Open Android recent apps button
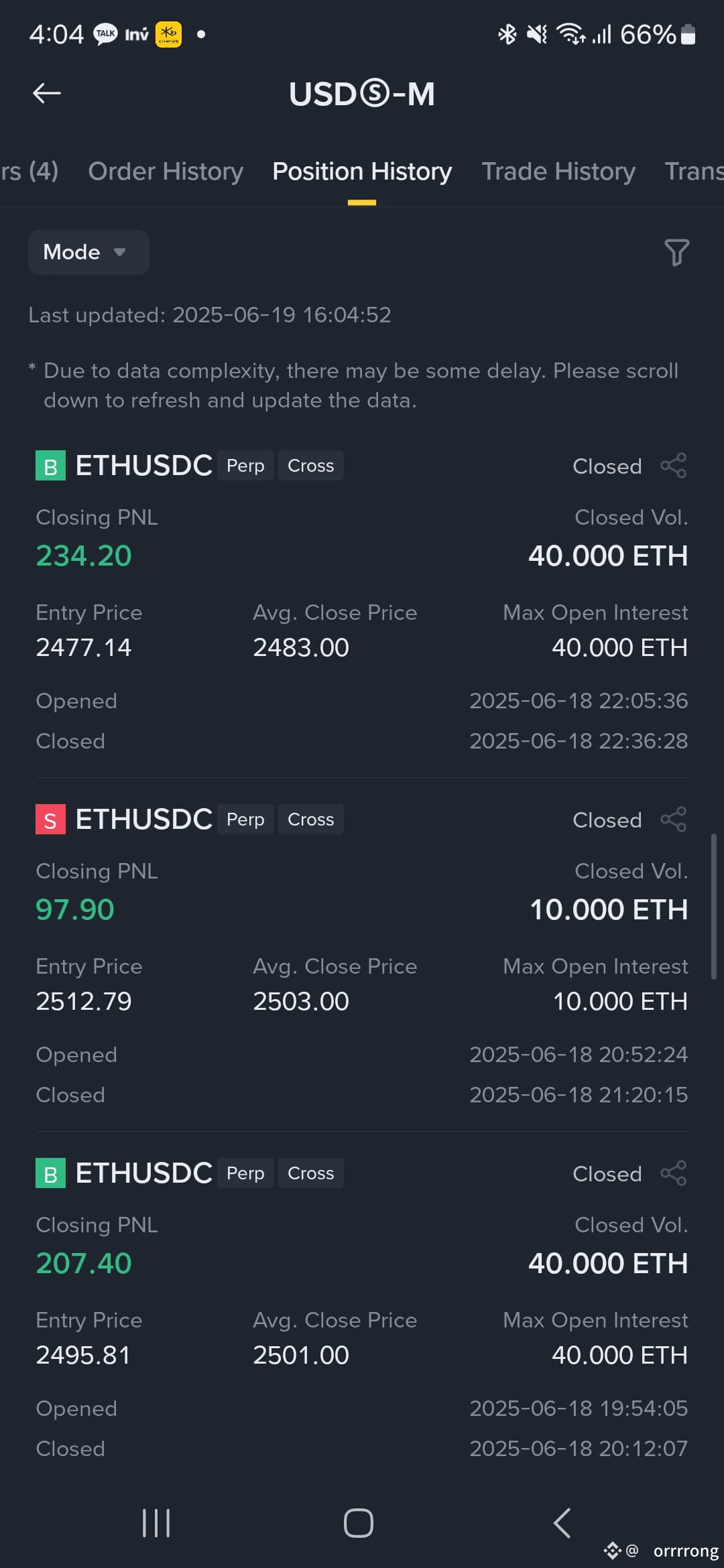The width and height of the screenshot is (724, 1568). click(156, 1523)
